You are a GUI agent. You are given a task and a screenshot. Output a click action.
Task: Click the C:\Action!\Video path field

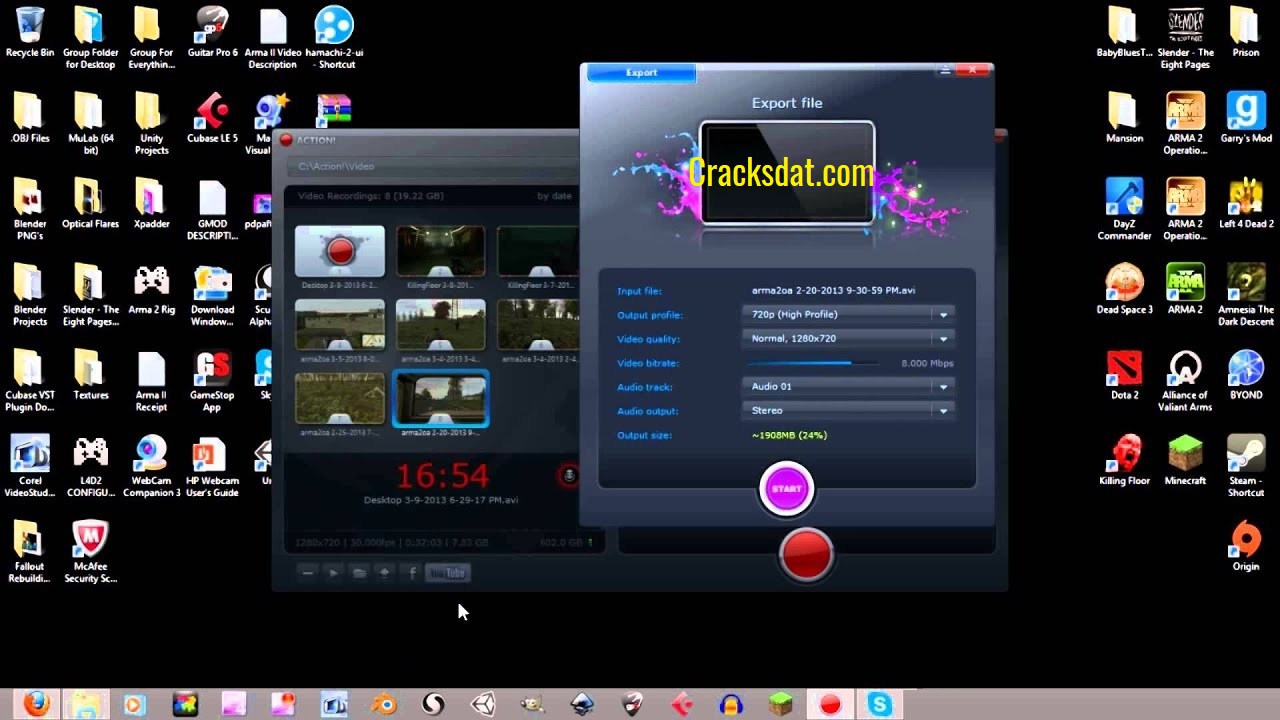tap(432, 166)
